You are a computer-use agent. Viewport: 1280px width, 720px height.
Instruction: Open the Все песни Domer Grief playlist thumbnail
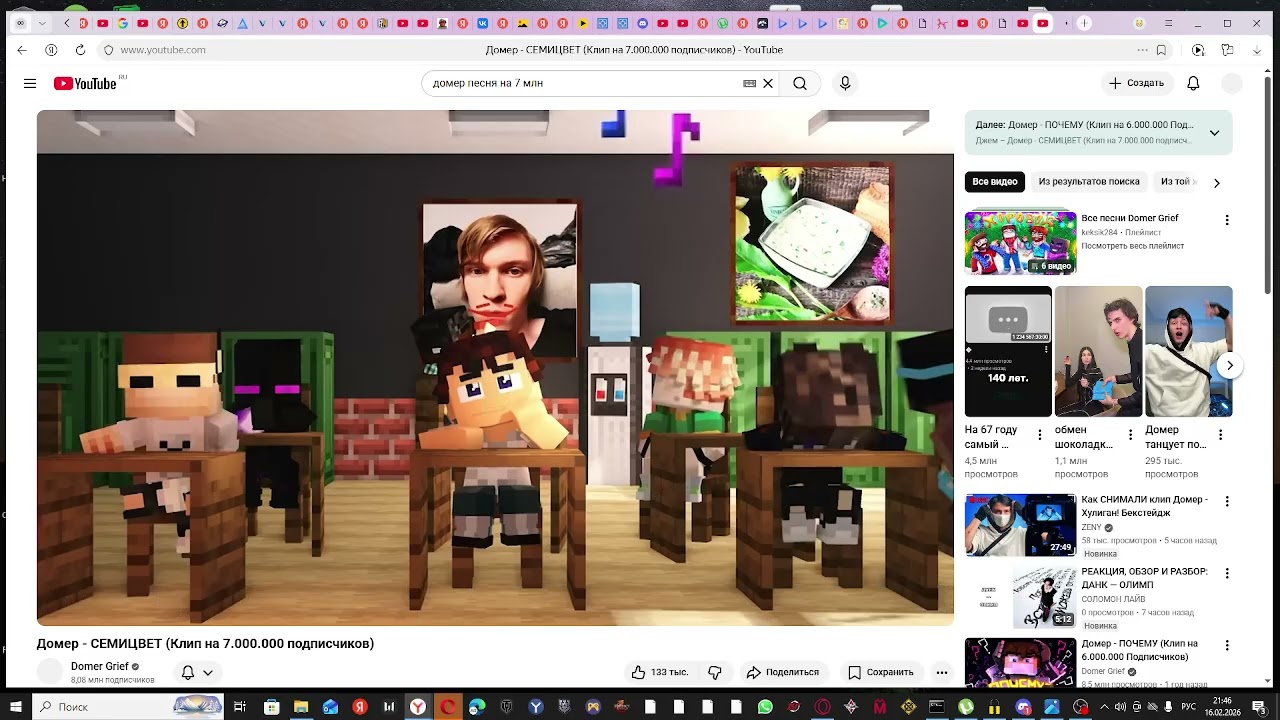(x=1020, y=242)
